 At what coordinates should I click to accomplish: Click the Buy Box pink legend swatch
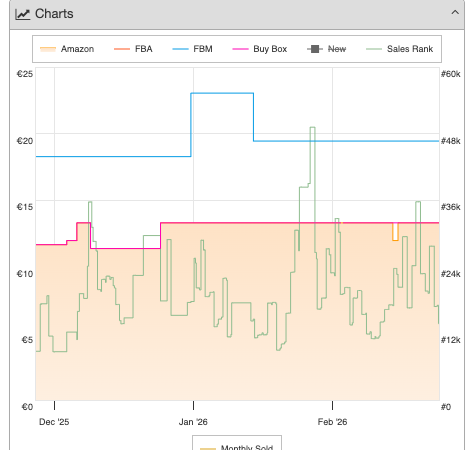point(240,49)
